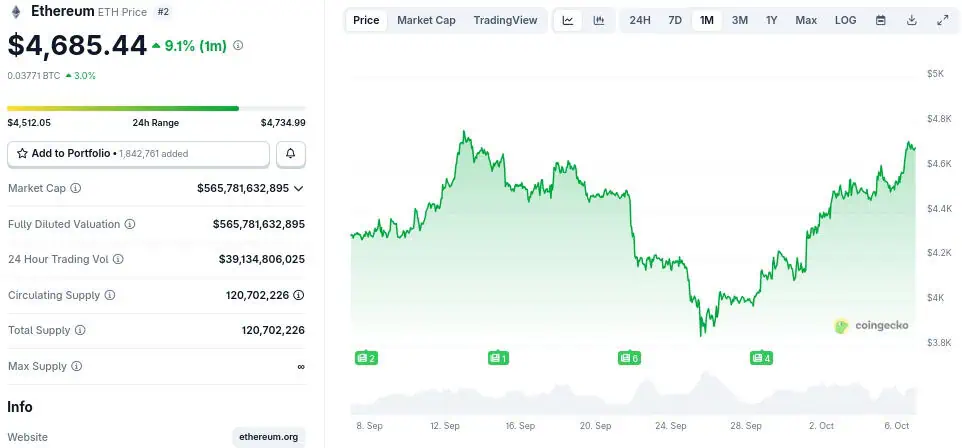962x448 pixels.
Task: Select the Max time range
Action: [806, 20]
